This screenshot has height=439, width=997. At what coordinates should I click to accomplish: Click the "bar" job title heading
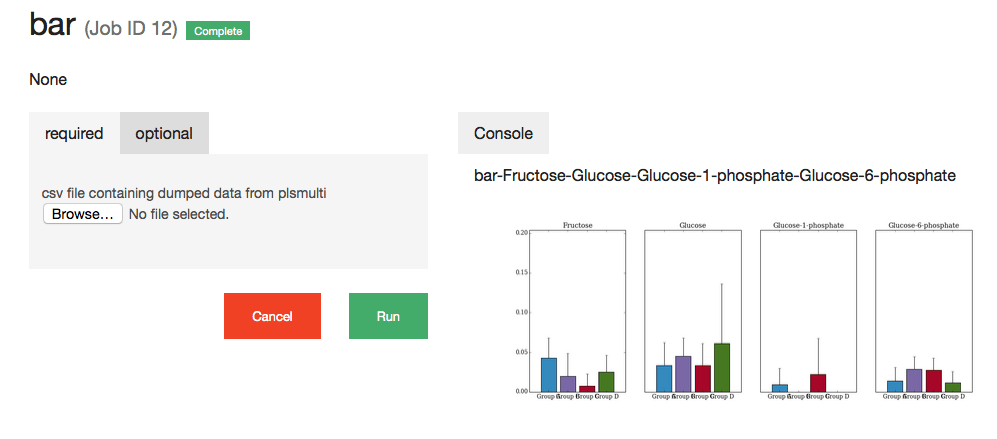pyautogui.click(x=52, y=25)
